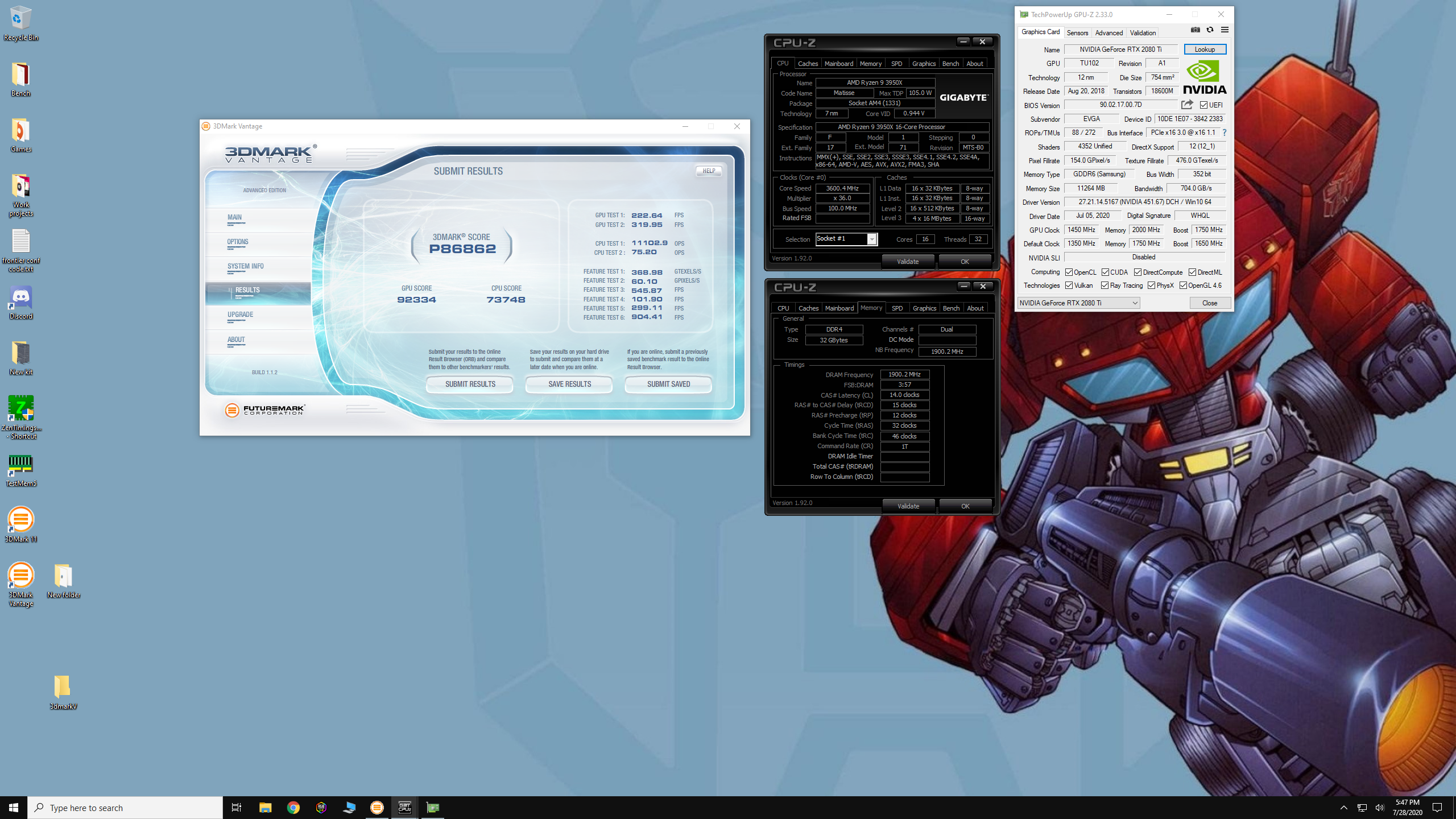1456x819 pixels.
Task: Click the Close button in GPU-Z
Action: tap(1210, 303)
